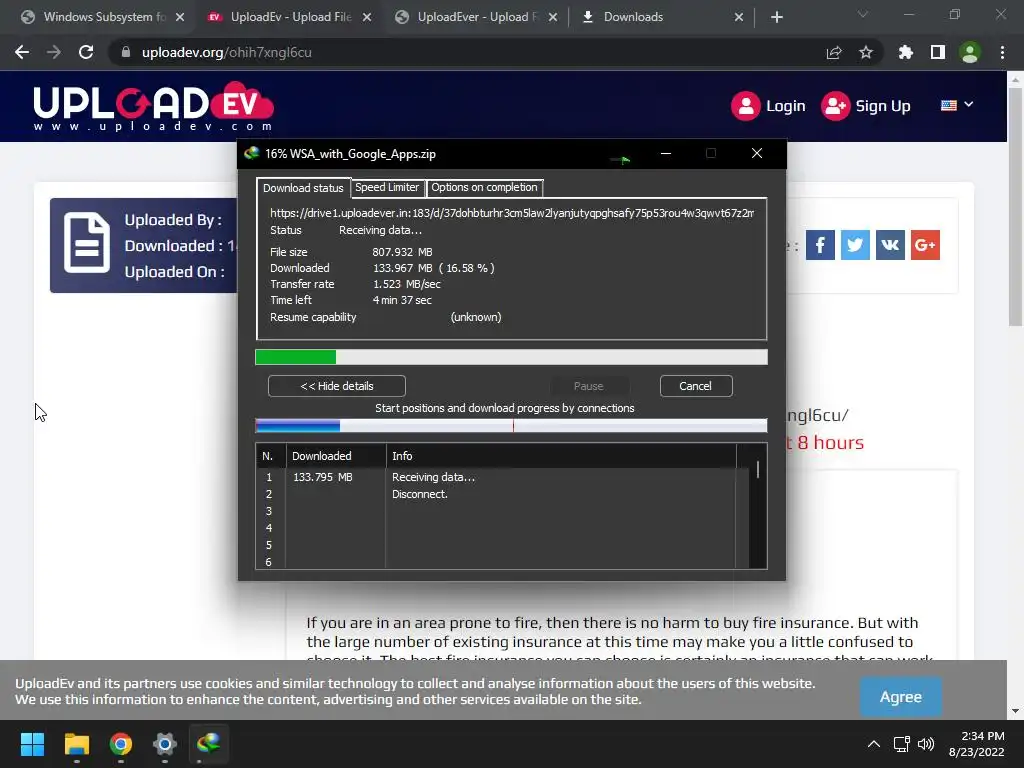1024x768 pixels.
Task: Open the clock showing 2:34 PM
Action: point(977,744)
